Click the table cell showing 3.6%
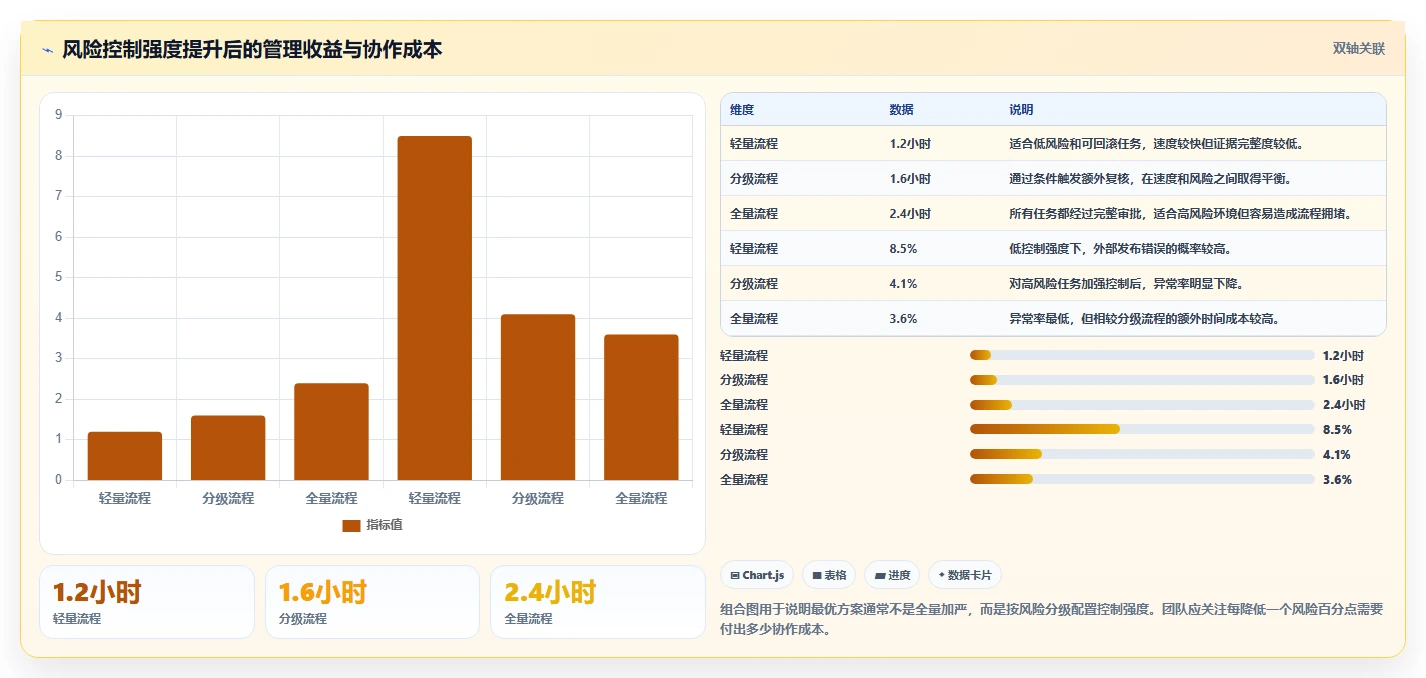The width and height of the screenshot is (1426, 678). (x=903, y=319)
